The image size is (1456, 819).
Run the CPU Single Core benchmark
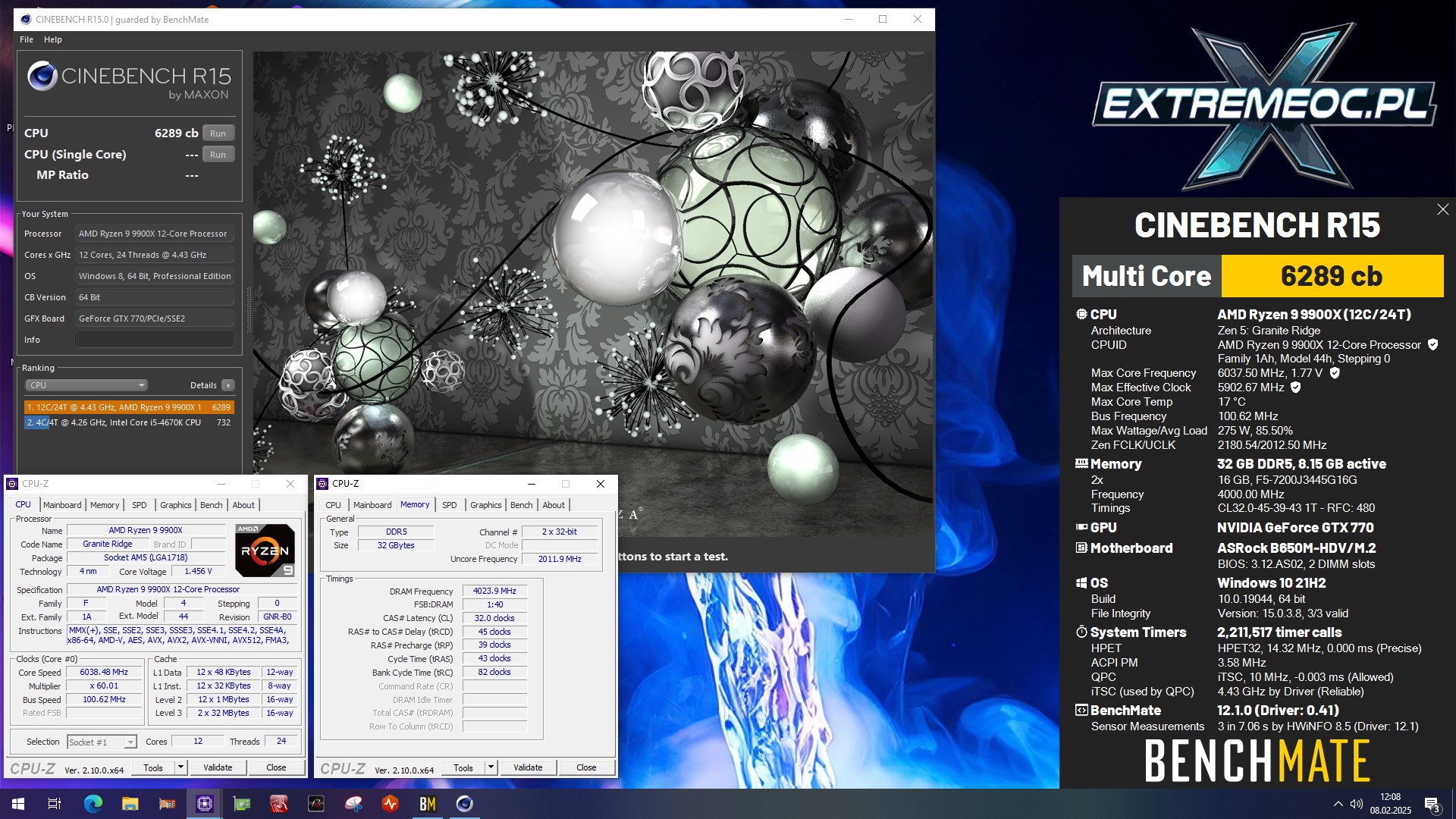click(218, 155)
